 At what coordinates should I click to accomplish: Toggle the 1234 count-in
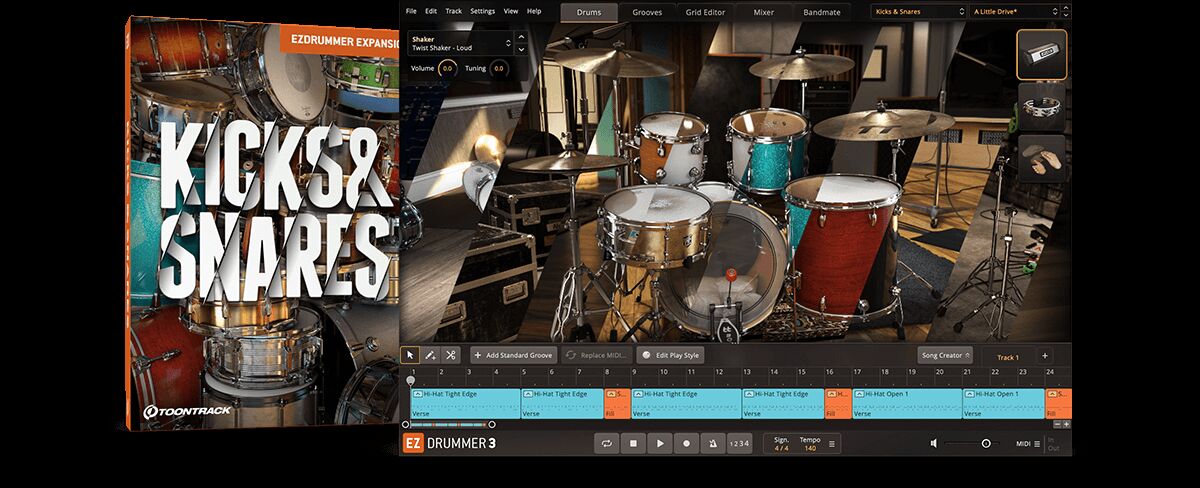coord(738,443)
